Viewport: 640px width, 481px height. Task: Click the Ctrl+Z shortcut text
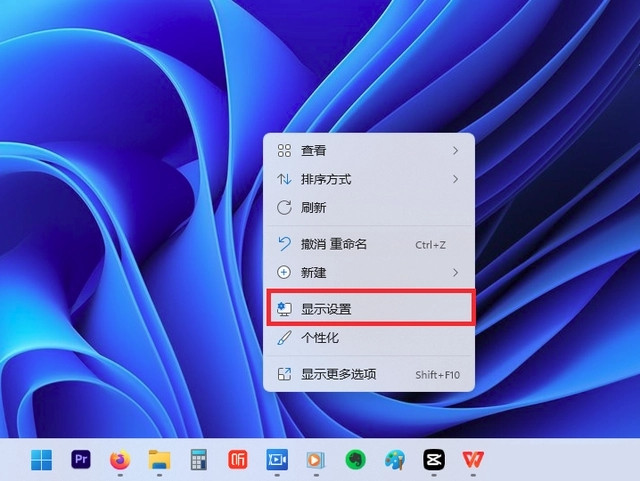point(430,245)
